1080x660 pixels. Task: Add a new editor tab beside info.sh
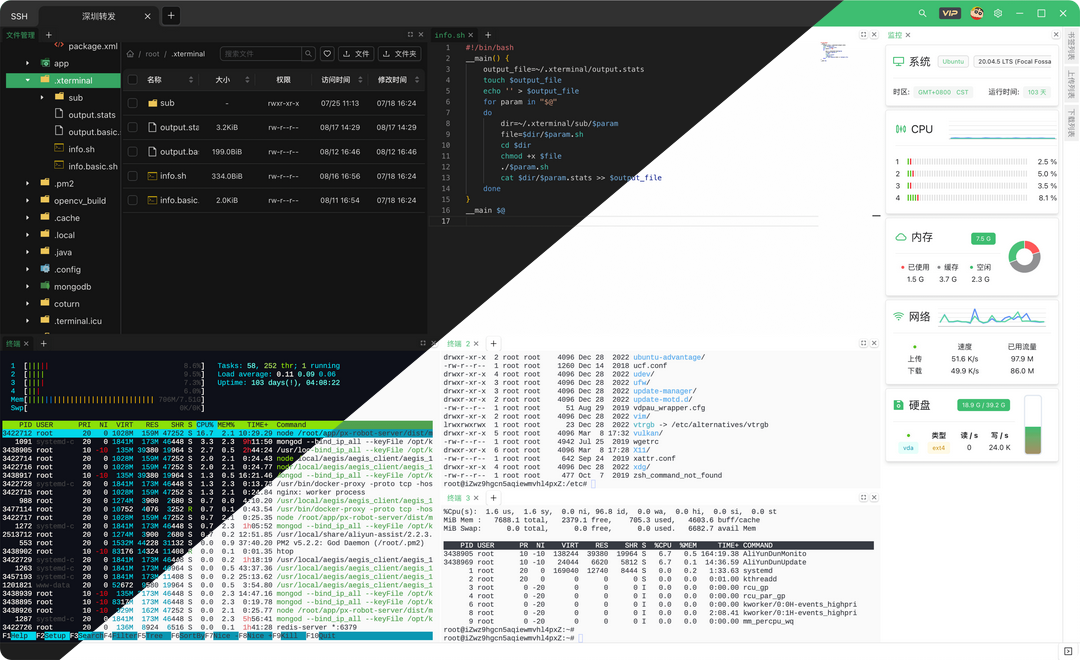coord(488,34)
